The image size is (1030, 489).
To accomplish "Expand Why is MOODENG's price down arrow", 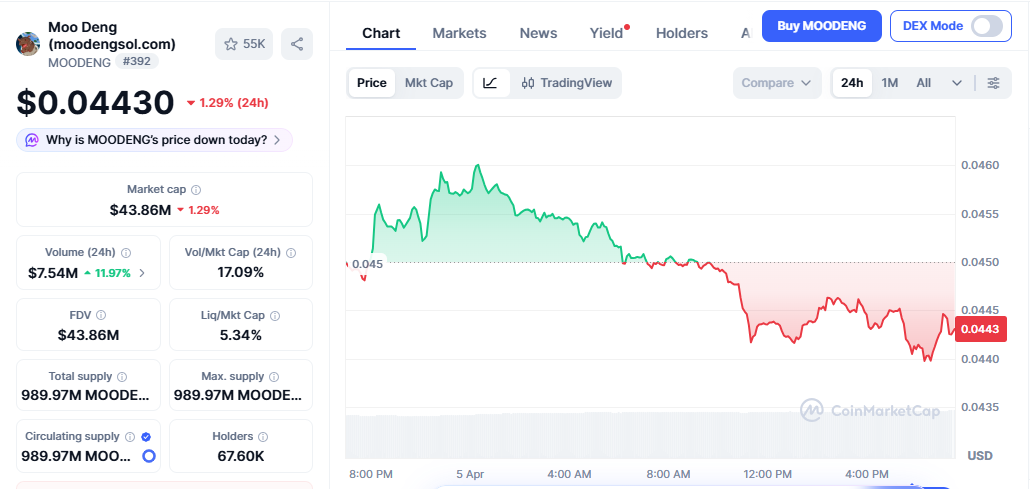I will point(277,140).
